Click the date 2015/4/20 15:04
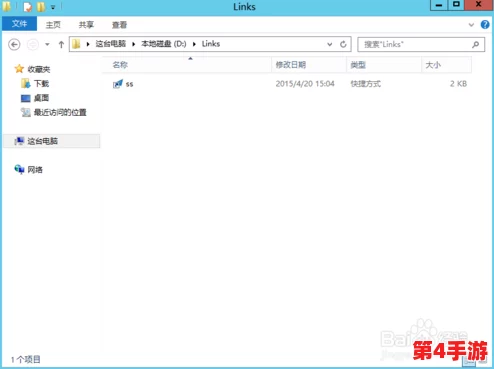The image size is (494, 369). [305, 84]
